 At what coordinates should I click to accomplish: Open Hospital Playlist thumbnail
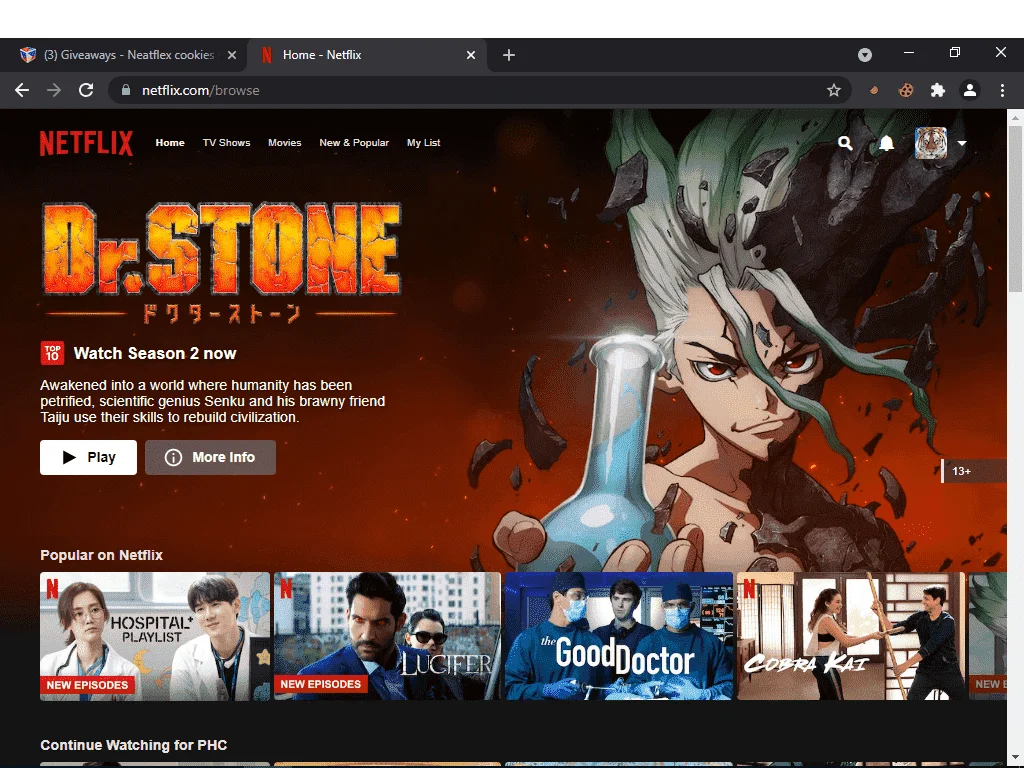(155, 636)
